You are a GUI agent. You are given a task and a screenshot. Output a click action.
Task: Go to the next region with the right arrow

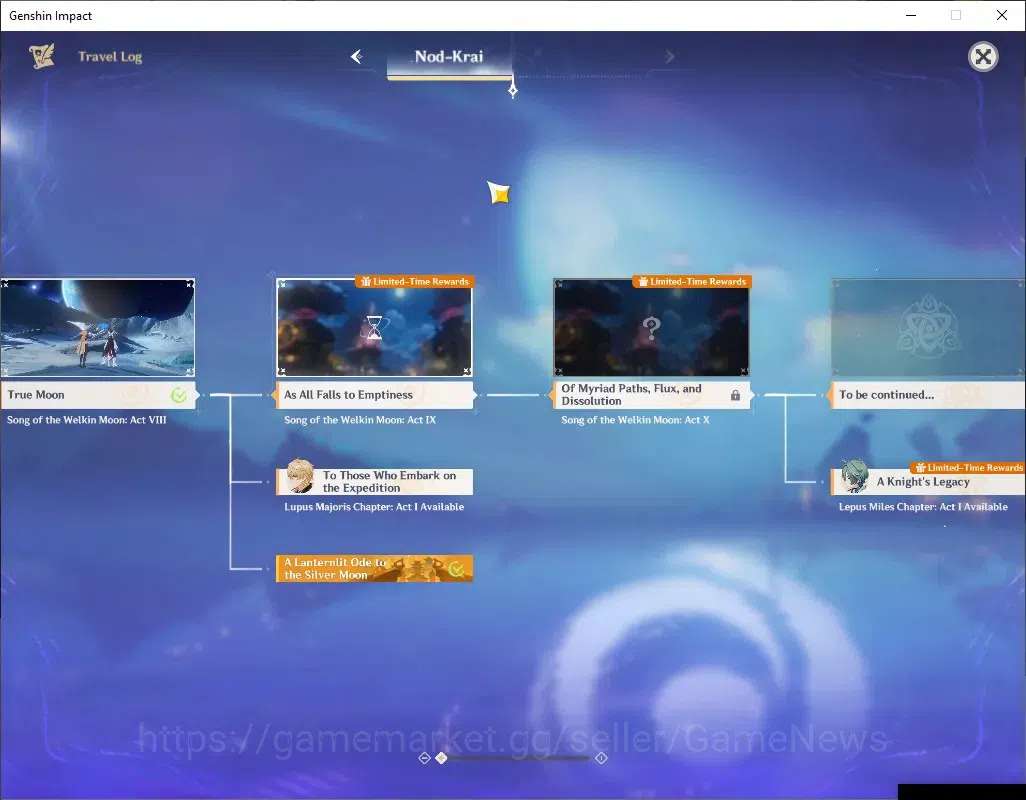[669, 57]
